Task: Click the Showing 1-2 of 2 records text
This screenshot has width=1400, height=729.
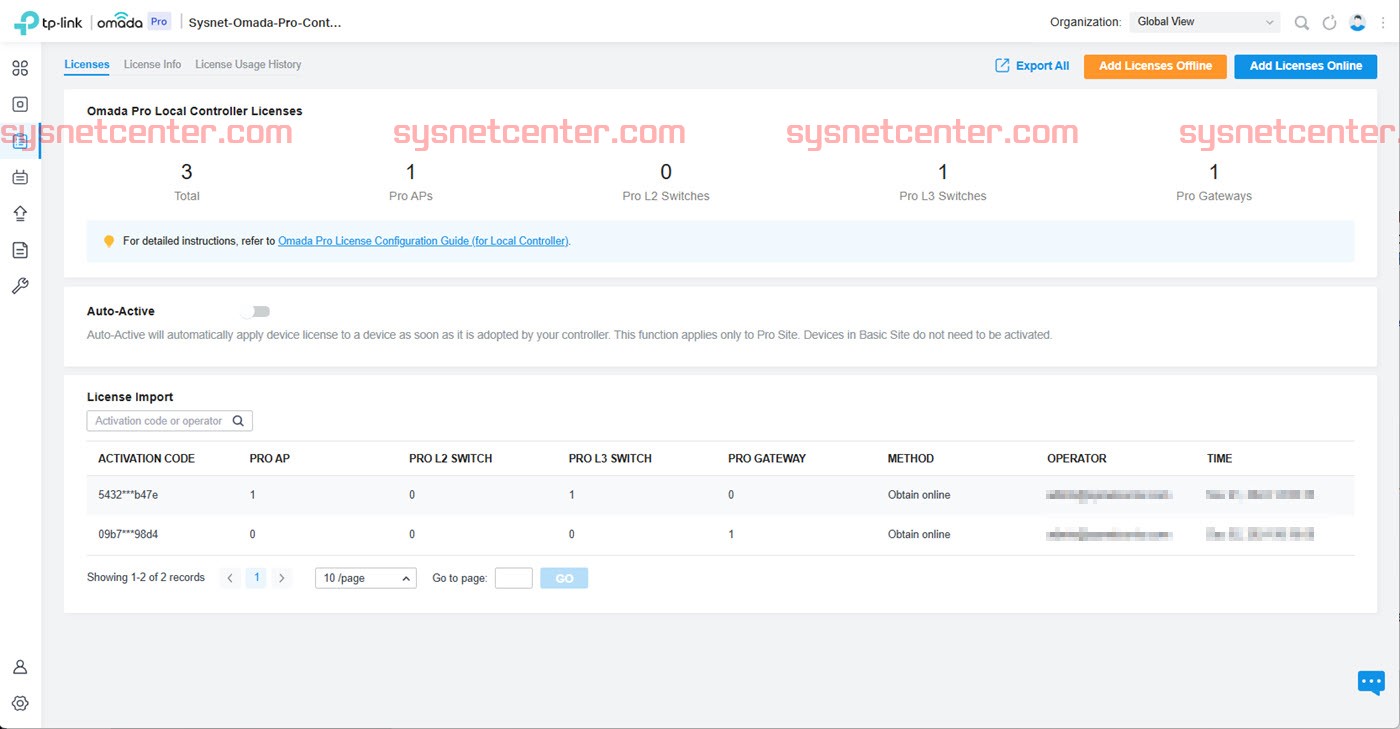Action: [x=146, y=578]
